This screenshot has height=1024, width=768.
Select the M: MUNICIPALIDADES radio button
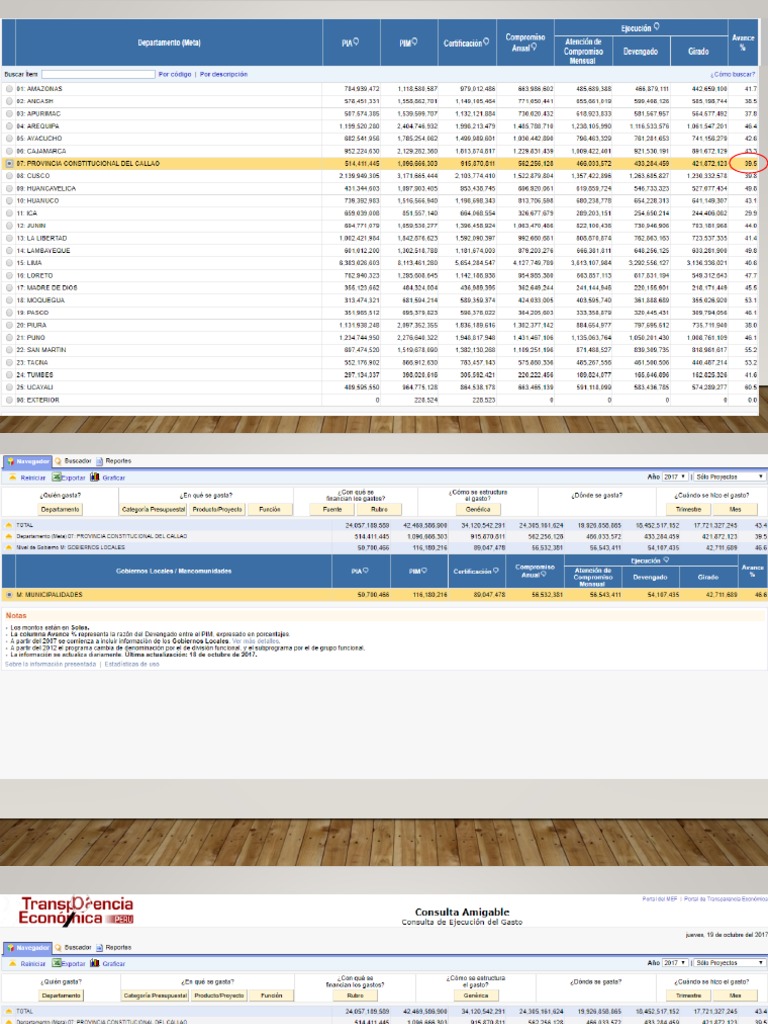coord(10,595)
